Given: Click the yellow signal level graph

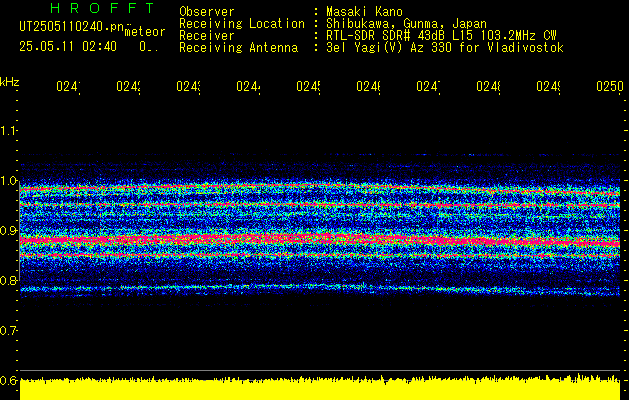Looking at the screenshot, I should (x=320, y=387).
